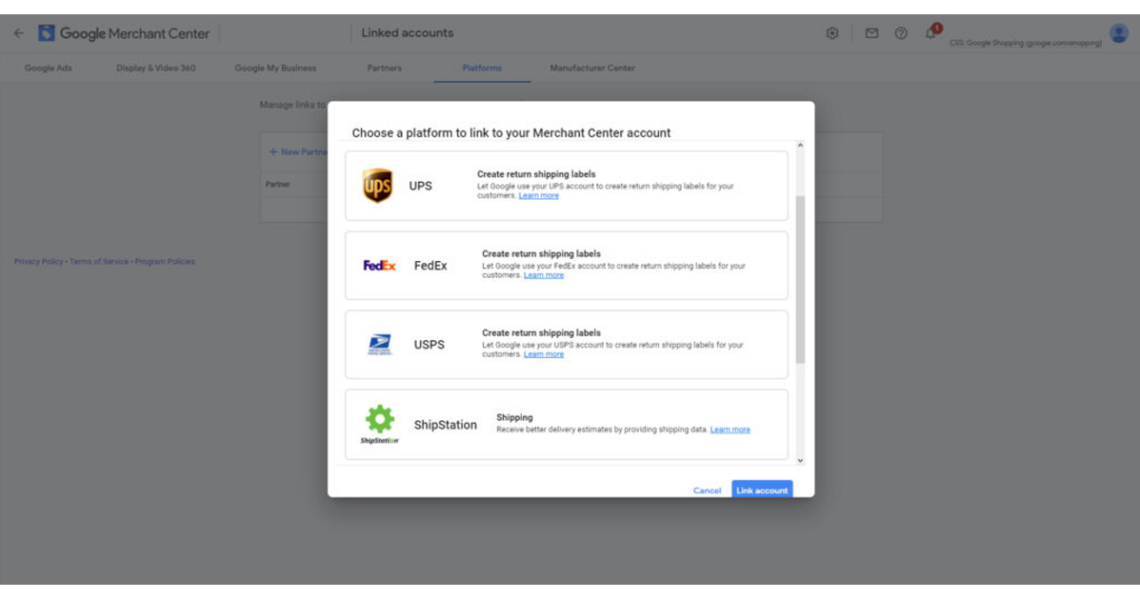Click the Link account button
Viewport: 1140px width, 600px height.
[761, 490]
